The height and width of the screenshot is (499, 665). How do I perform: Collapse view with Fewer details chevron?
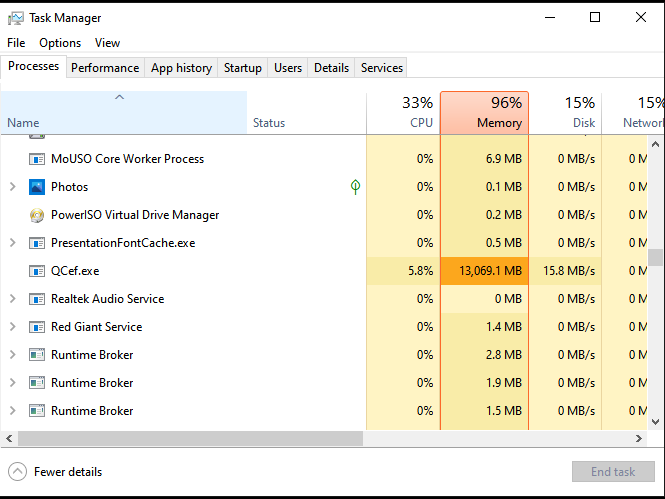click(17, 472)
